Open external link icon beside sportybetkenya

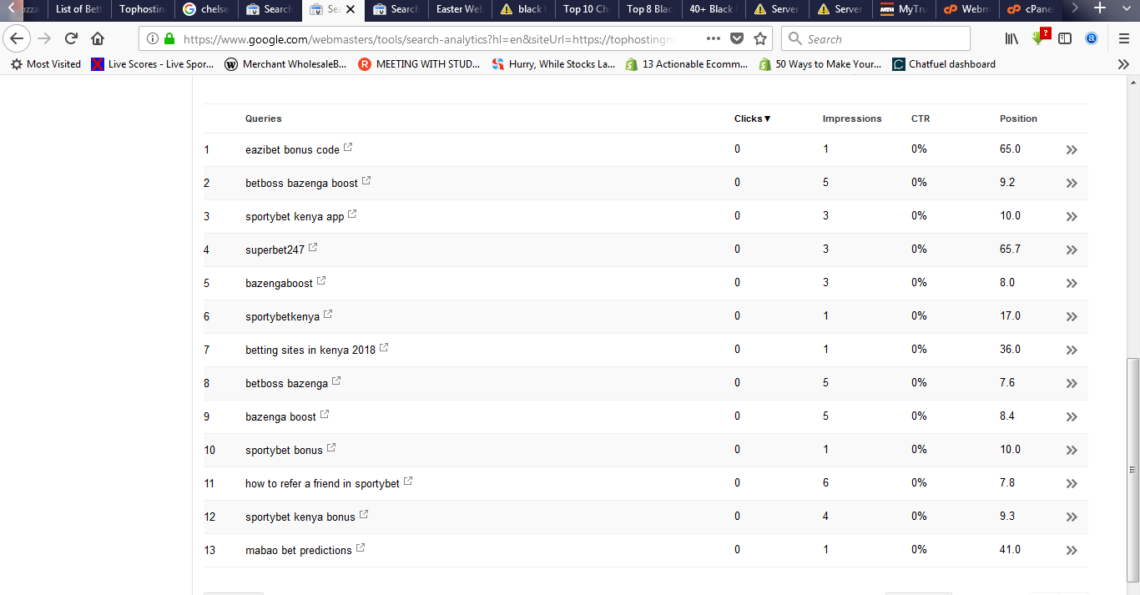[x=328, y=314]
